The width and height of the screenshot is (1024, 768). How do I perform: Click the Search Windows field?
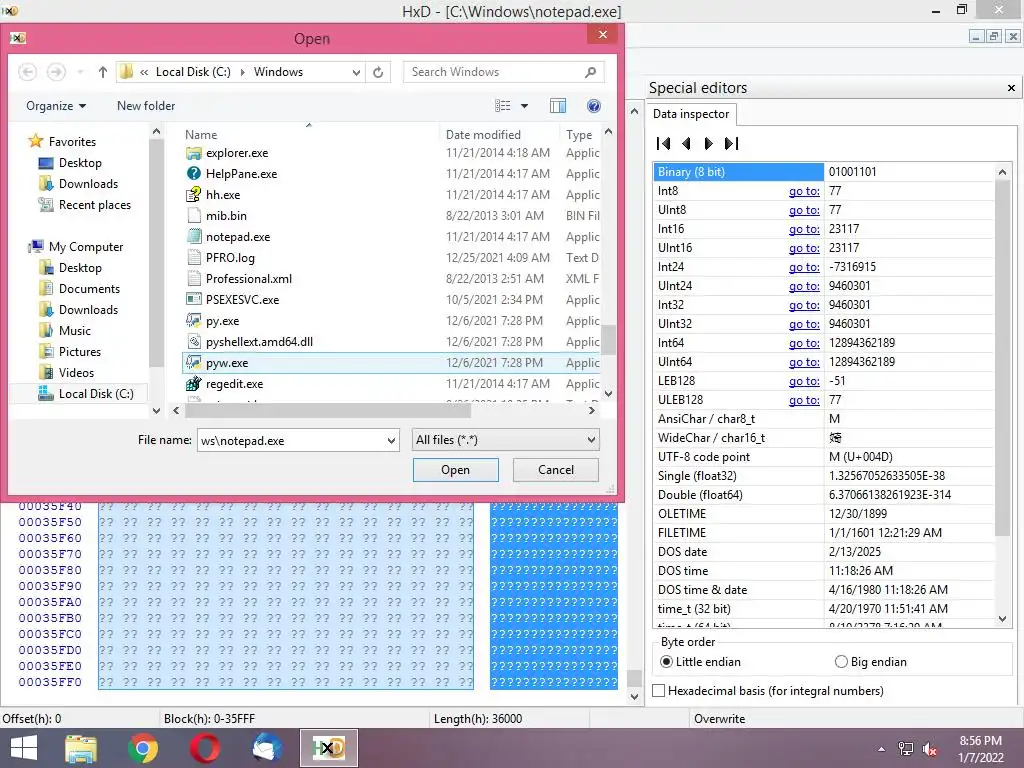(x=492, y=72)
